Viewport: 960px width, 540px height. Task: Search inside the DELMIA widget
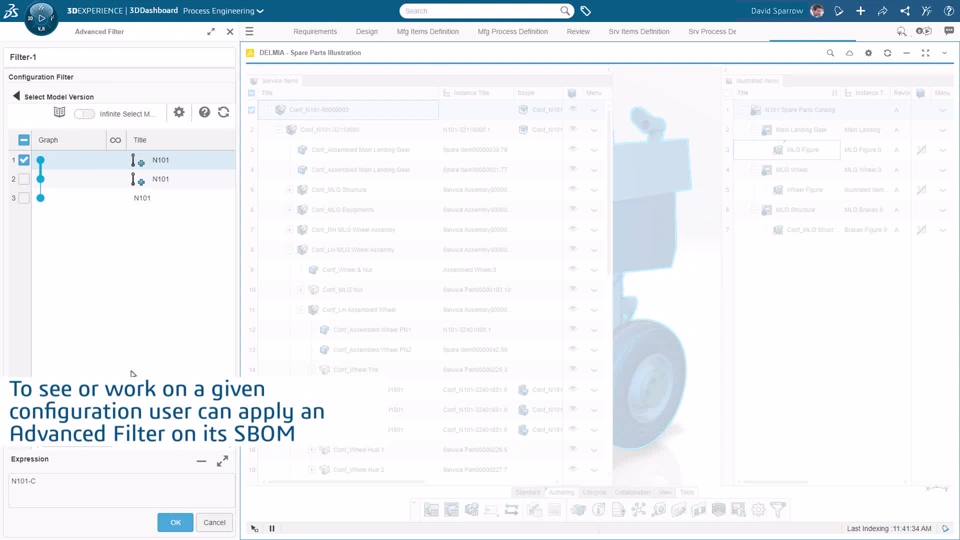[x=830, y=53]
